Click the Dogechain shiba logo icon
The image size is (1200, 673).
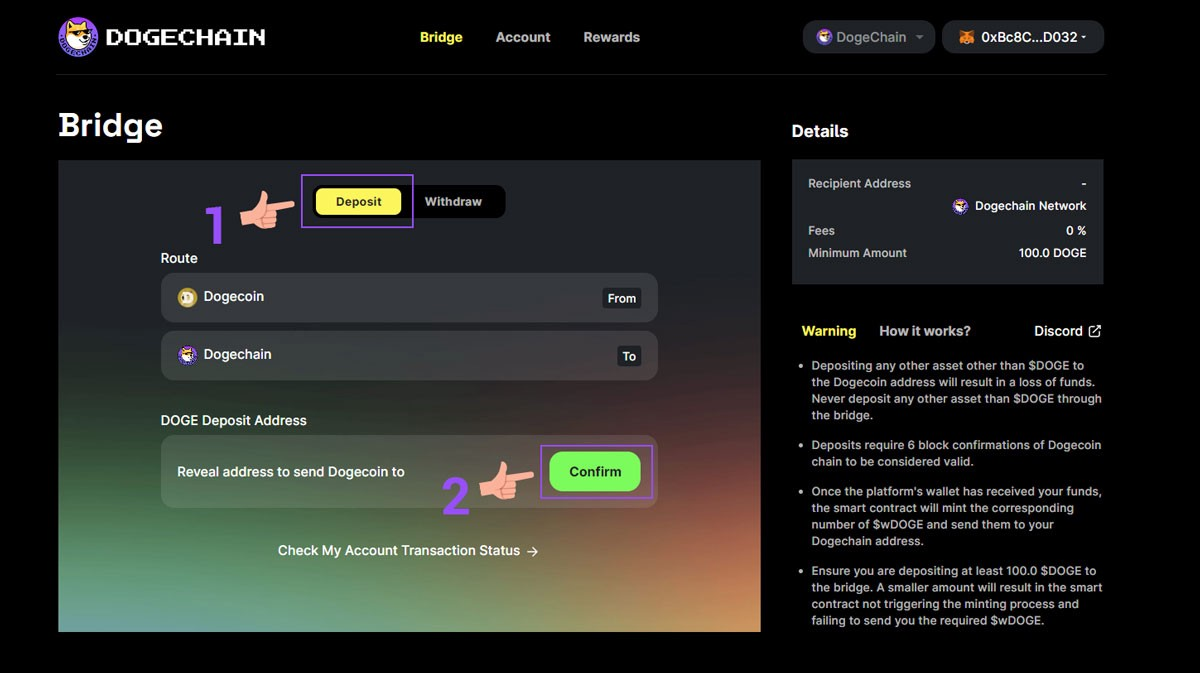click(78, 37)
